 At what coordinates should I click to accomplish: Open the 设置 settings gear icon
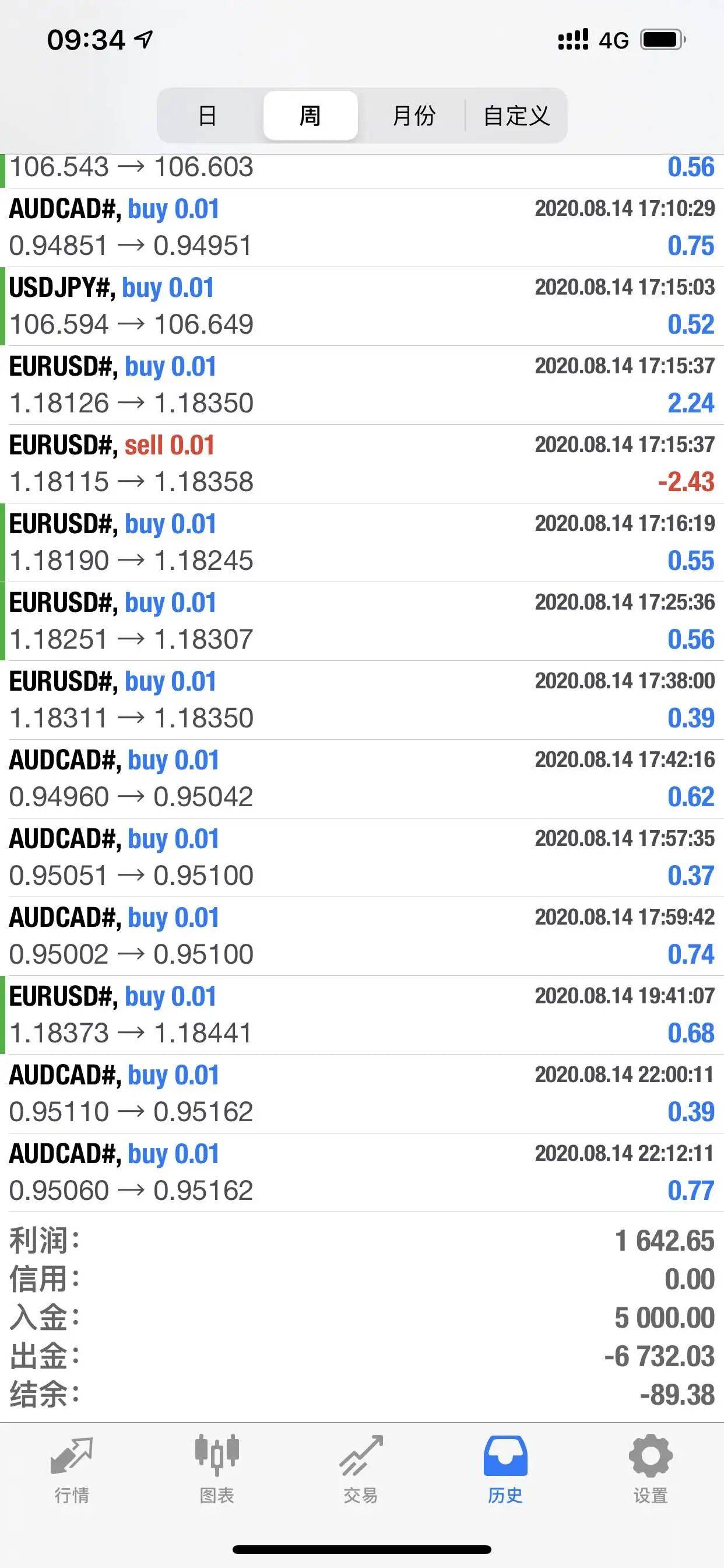pos(651,1455)
